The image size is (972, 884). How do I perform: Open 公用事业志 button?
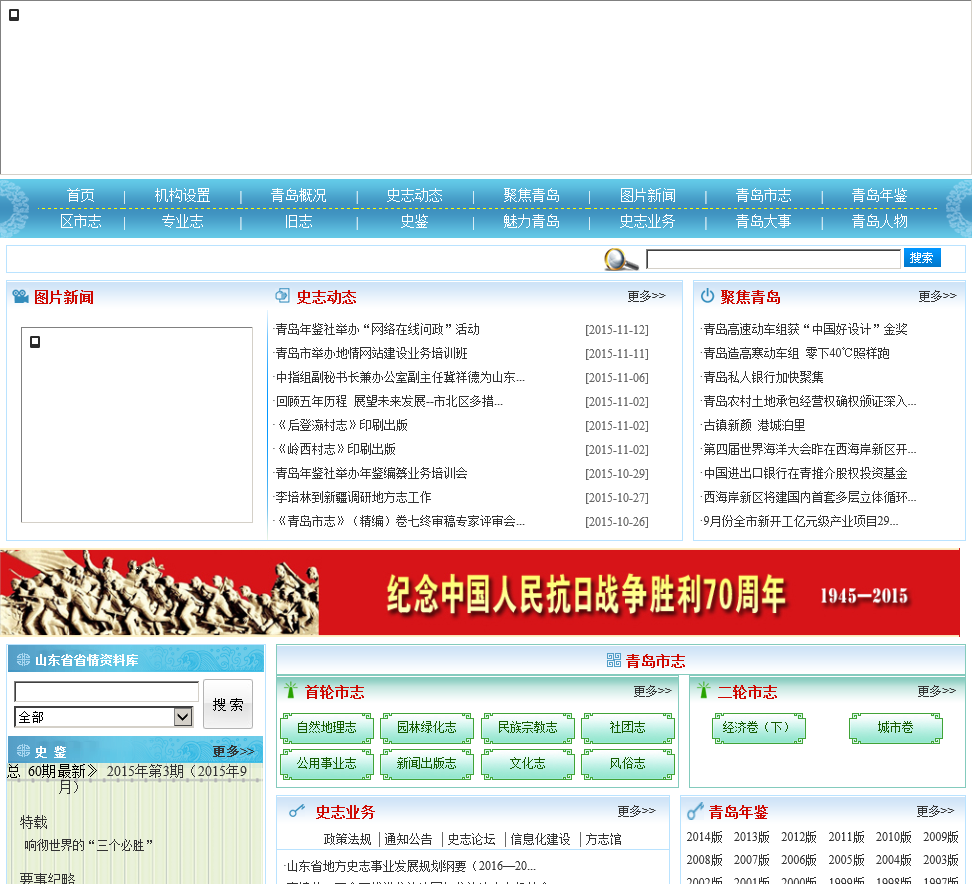[x=327, y=764]
